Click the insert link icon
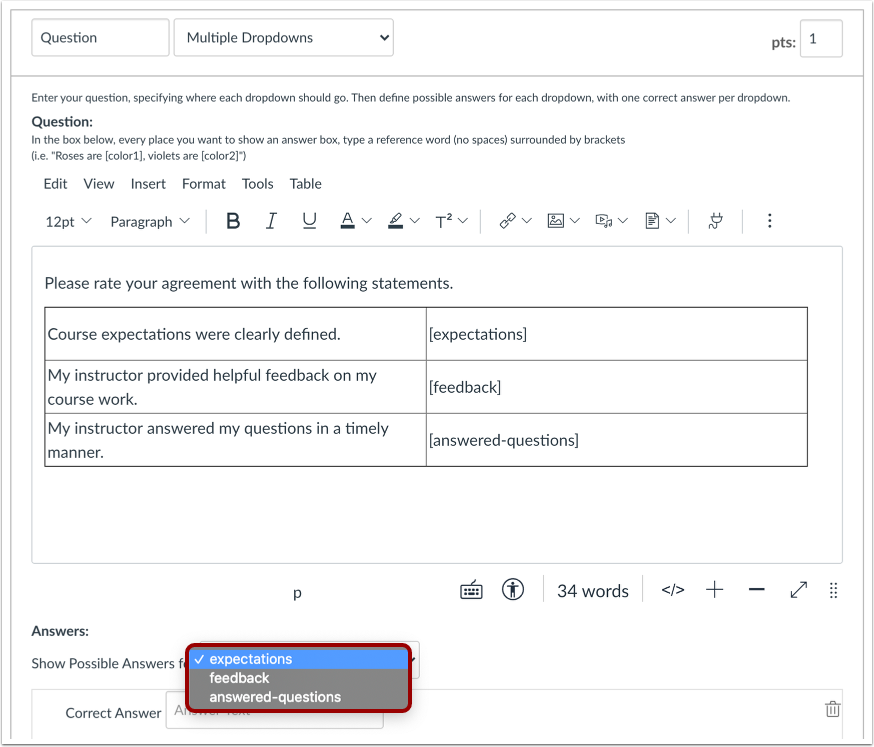The height and width of the screenshot is (747, 874). [507, 221]
